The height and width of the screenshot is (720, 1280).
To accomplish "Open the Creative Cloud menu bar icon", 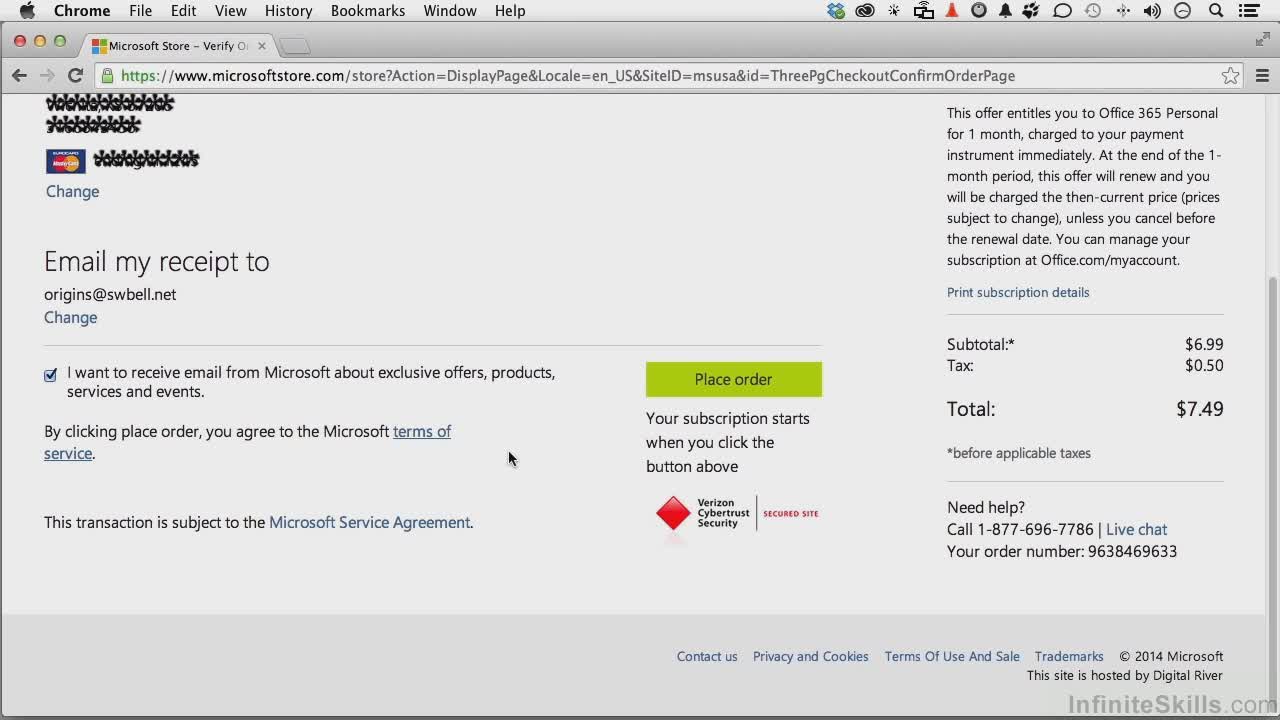I will click(865, 11).
